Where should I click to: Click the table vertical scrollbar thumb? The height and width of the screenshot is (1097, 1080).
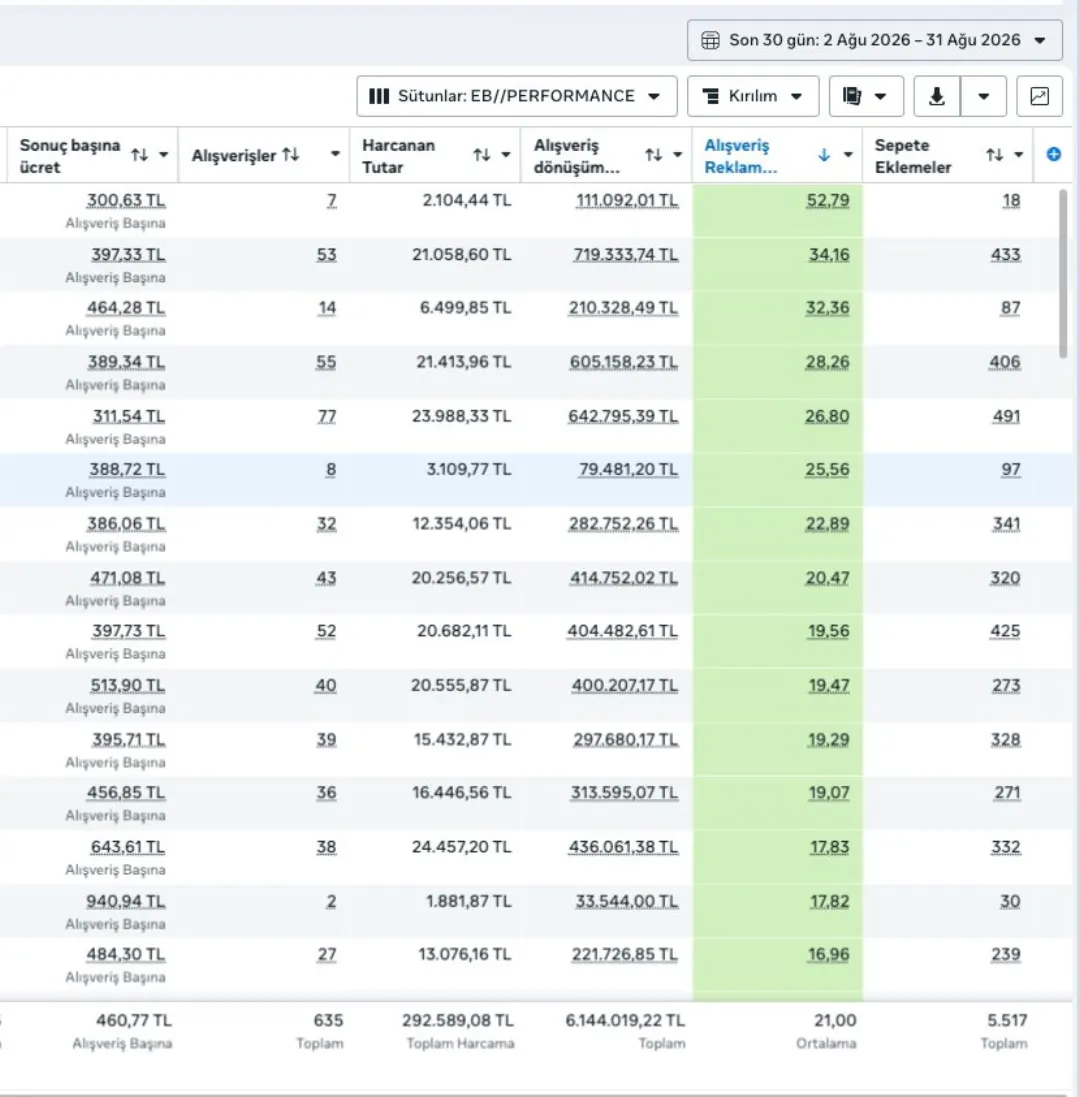coord(1063,273)
